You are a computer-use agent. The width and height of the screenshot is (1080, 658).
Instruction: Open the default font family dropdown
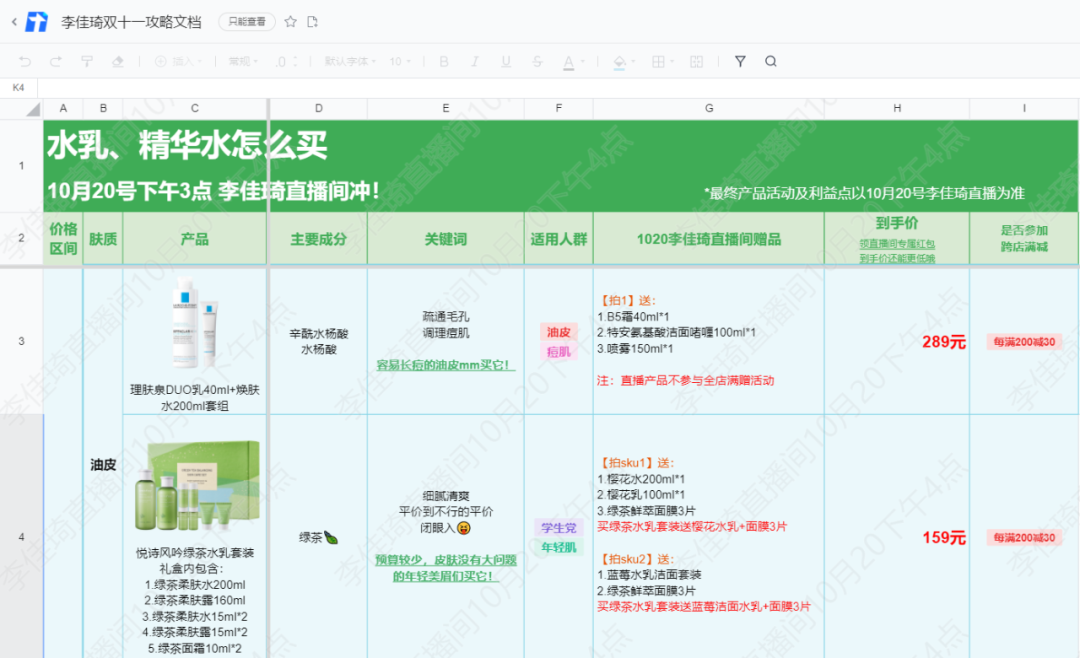point(350,62)
